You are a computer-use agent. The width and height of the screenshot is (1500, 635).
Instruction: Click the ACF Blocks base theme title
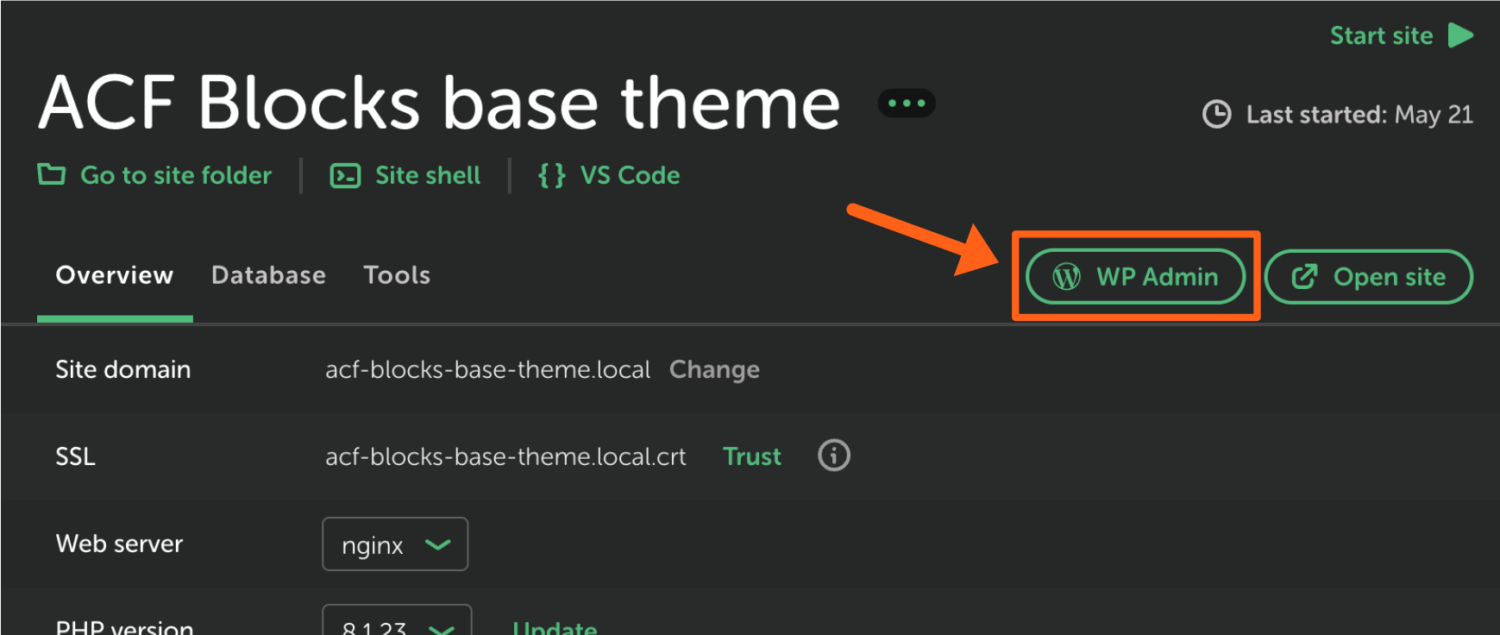point(438,103)
